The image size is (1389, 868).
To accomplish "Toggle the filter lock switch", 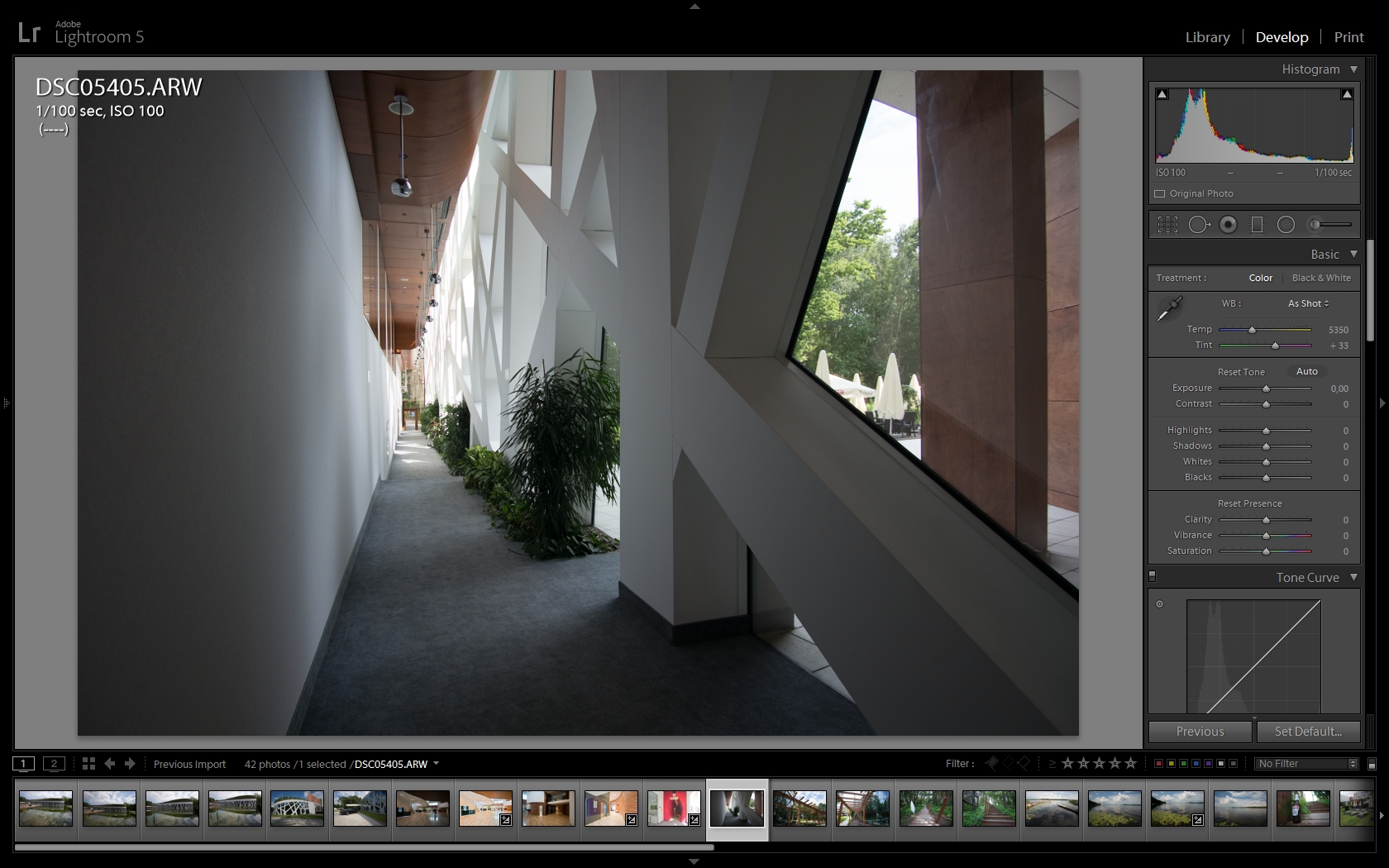I will click(x=1372, y=764).
